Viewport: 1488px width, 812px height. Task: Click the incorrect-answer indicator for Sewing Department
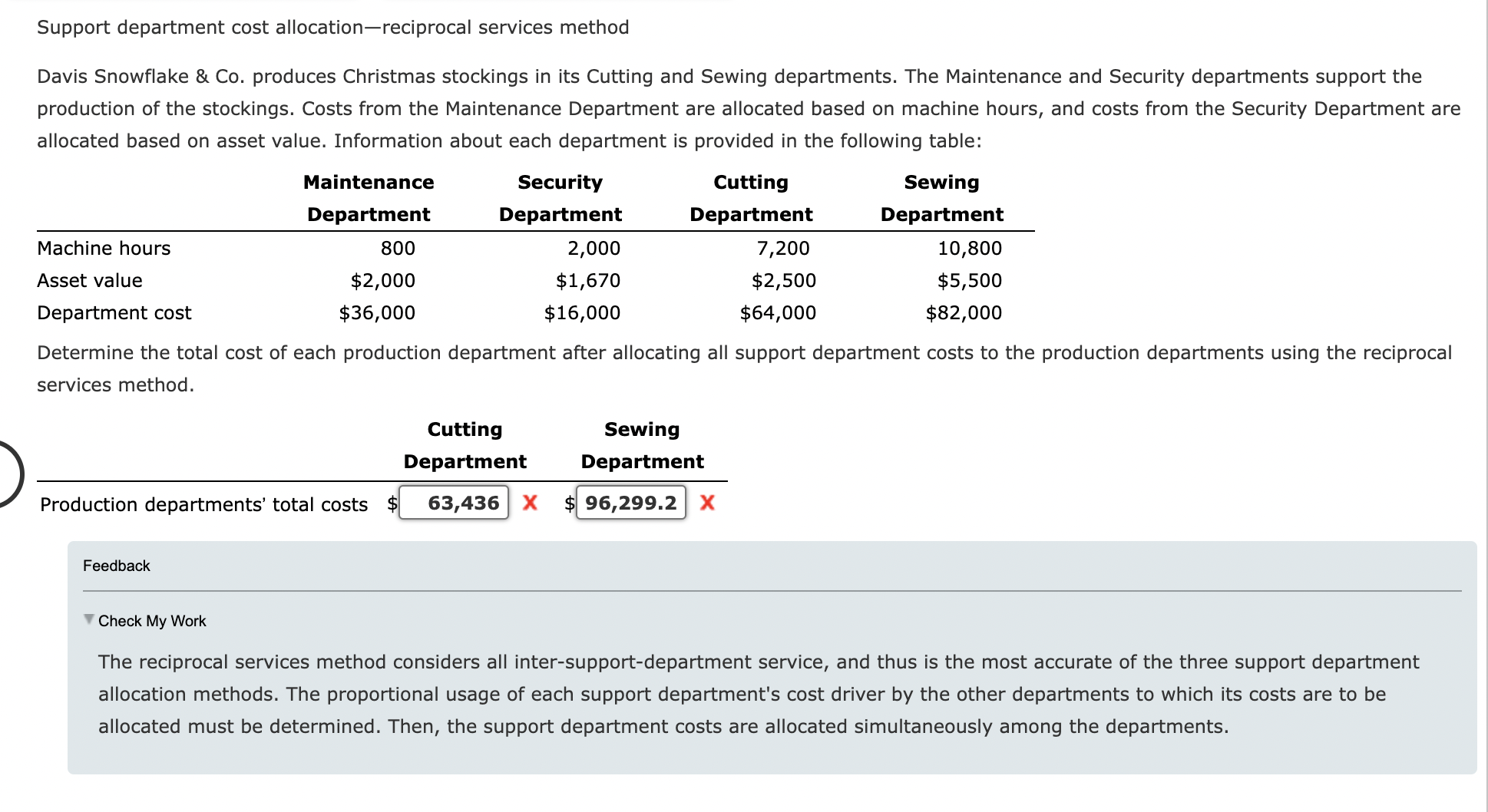(x=706, y=503)
